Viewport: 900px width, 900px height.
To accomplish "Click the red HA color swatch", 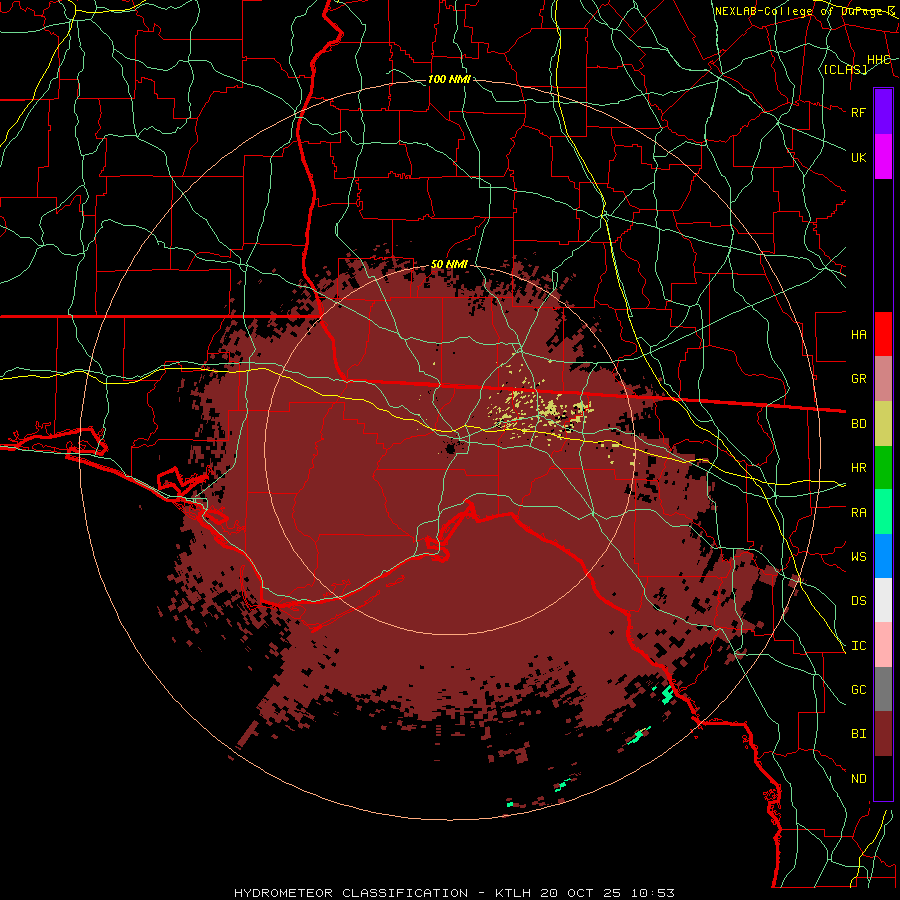I will click(883, 334).
